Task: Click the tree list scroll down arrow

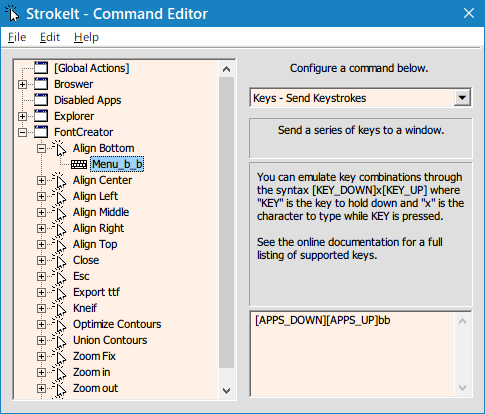Action: [226, 390]
